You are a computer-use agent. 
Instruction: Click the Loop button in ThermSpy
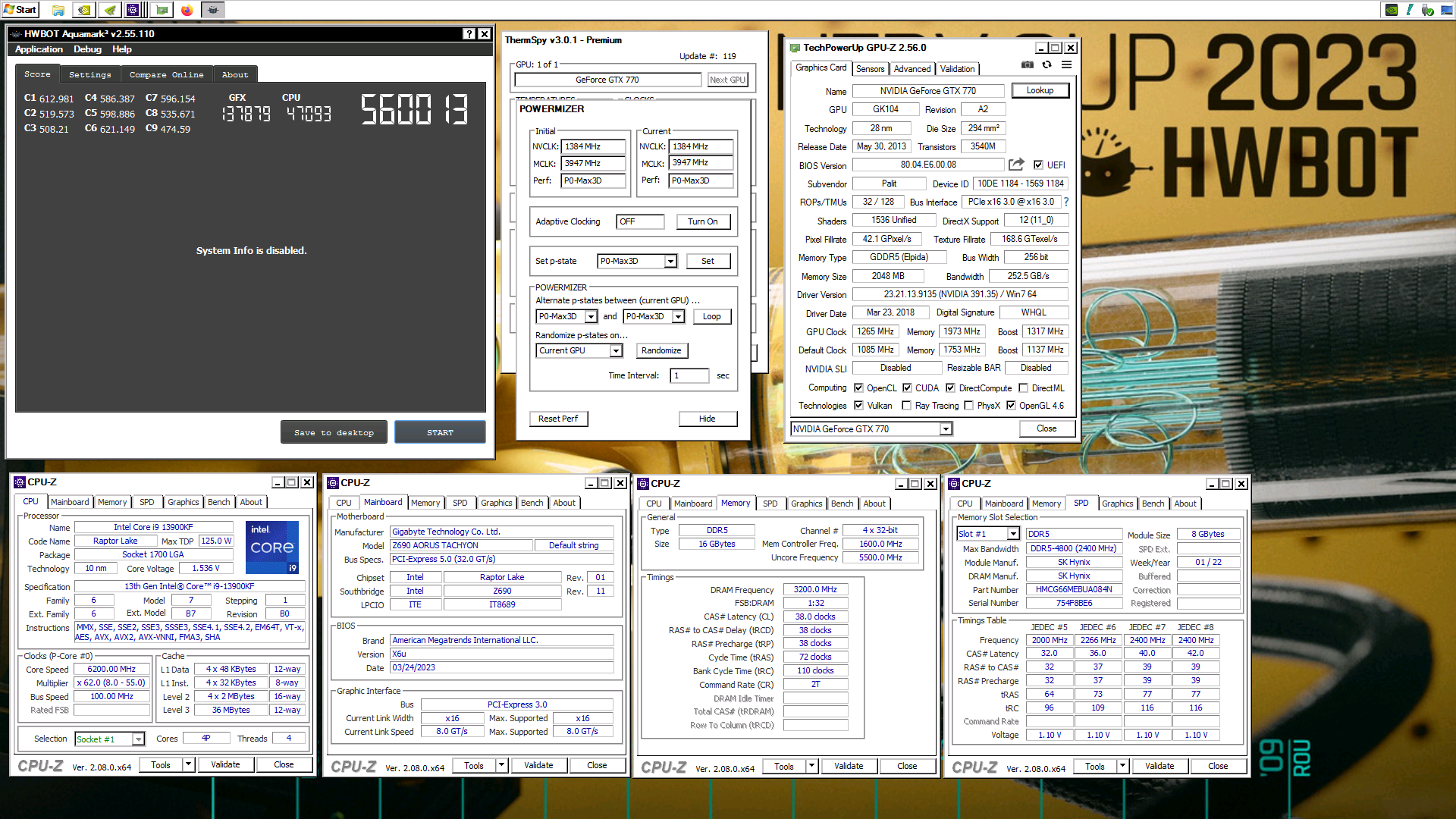711,316
